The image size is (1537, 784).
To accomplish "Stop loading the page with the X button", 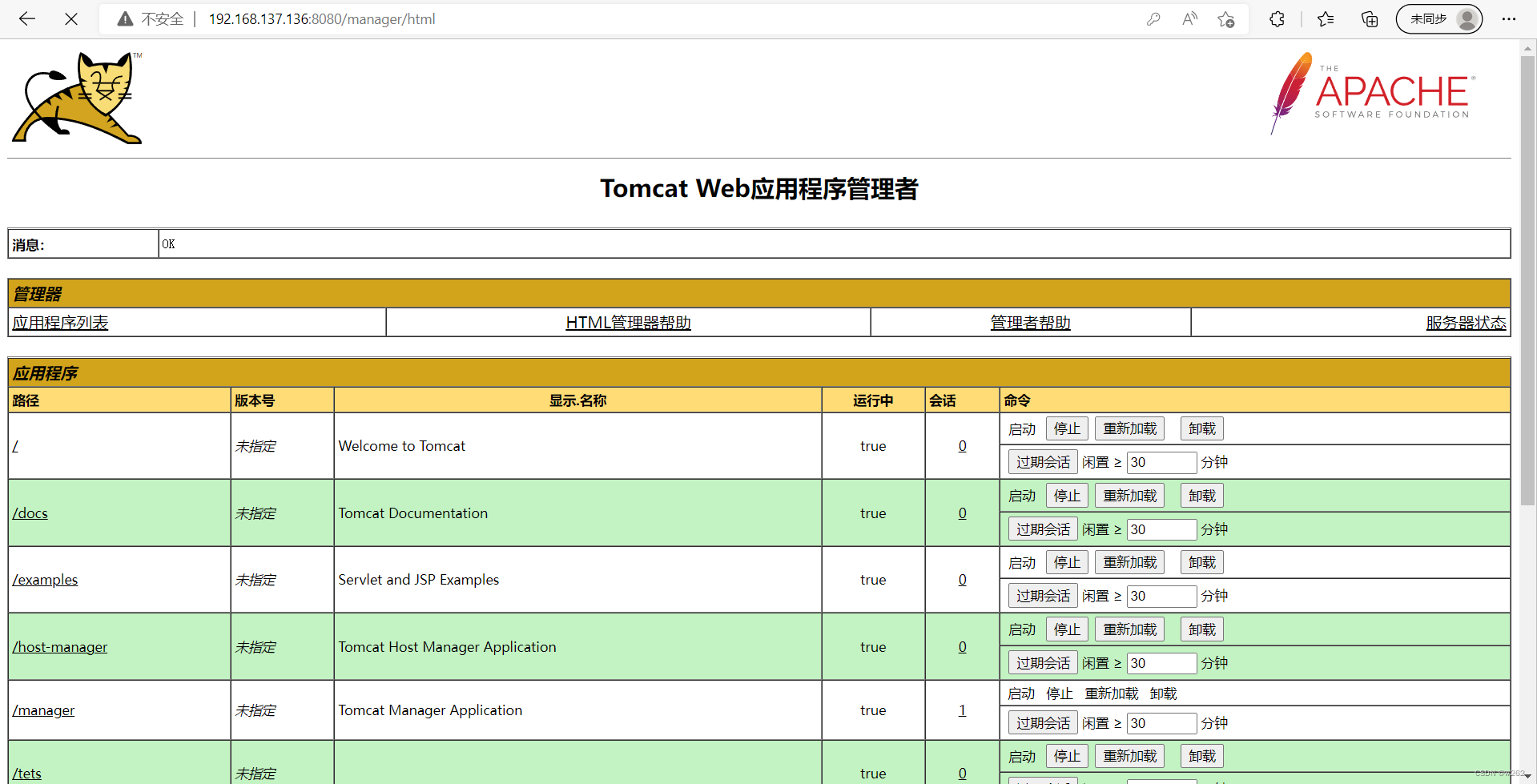I will point(71,18).
